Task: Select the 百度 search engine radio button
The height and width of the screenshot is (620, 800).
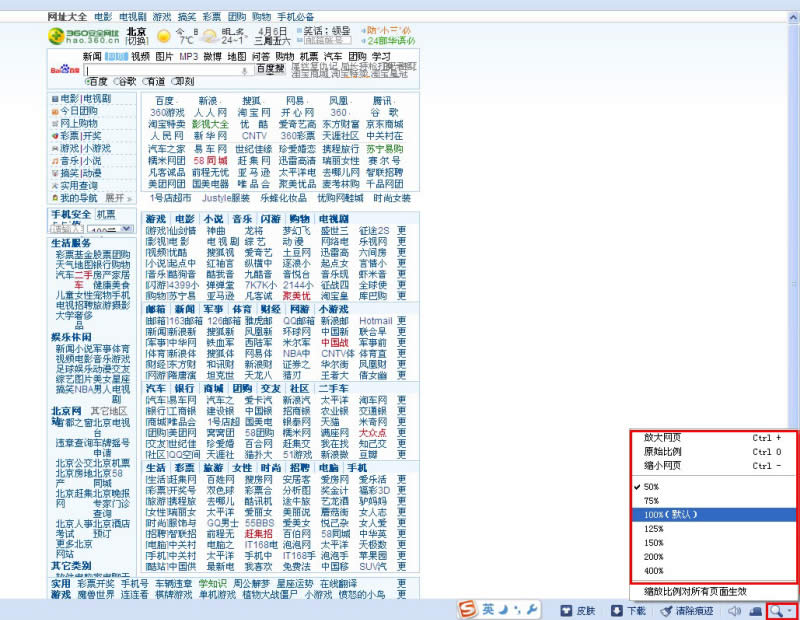Action: click(x=88, y=82)
